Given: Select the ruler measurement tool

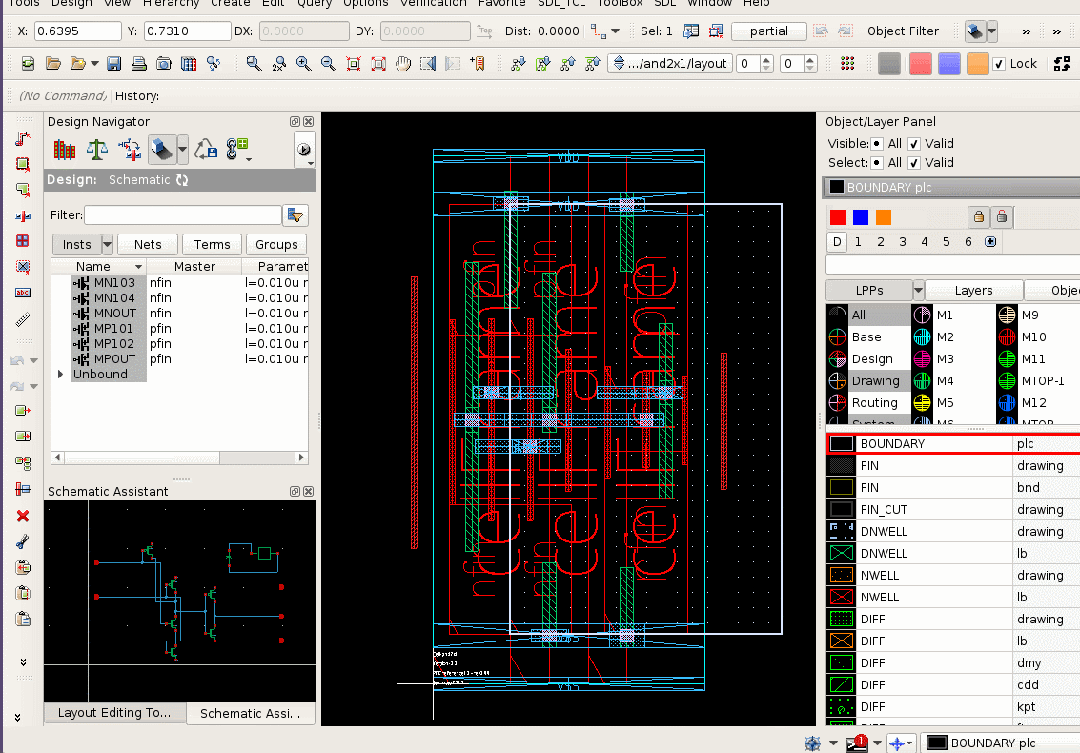Looking at the screenshot, I should 22,320.
